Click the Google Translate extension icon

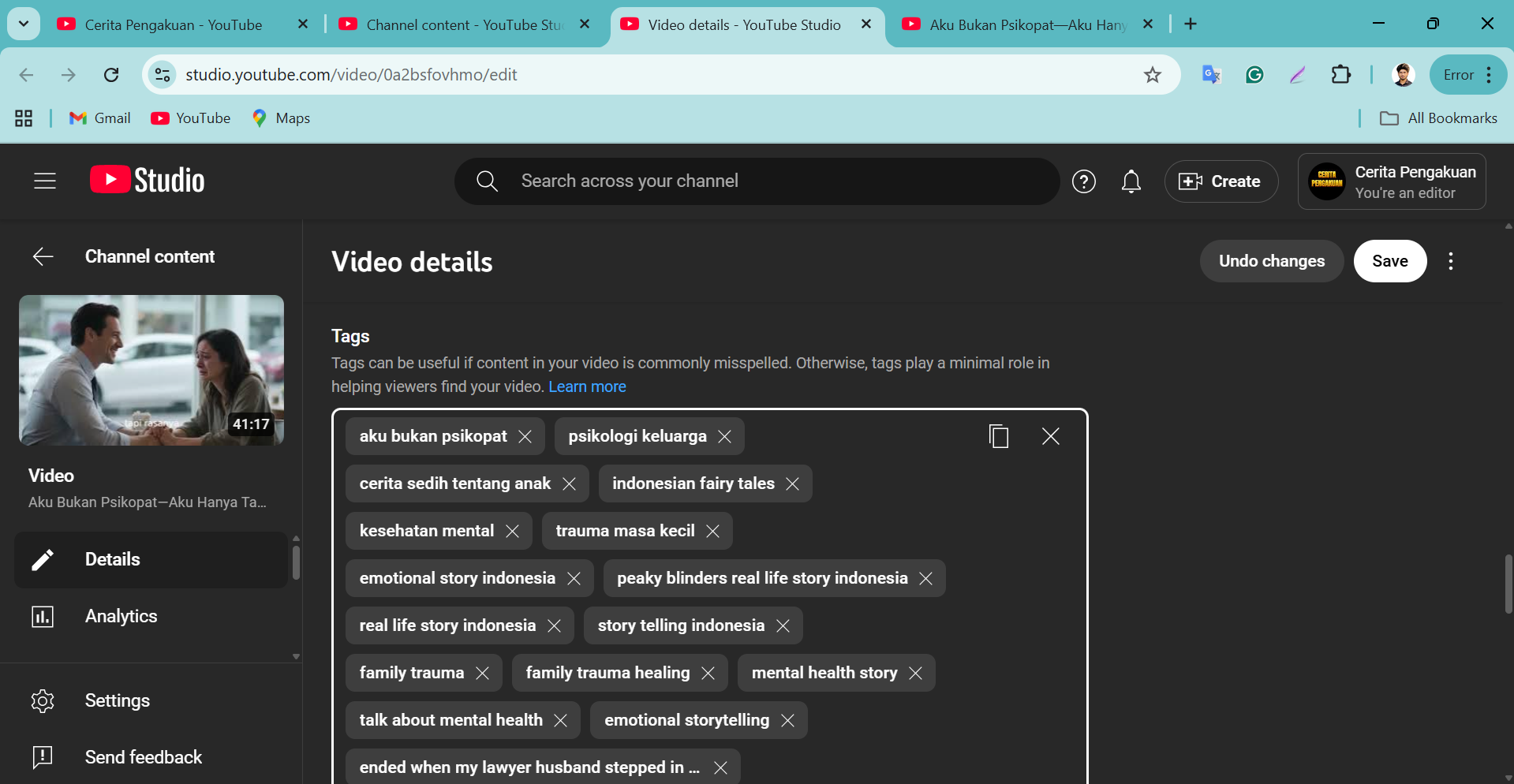click(x=1210, y=74)
